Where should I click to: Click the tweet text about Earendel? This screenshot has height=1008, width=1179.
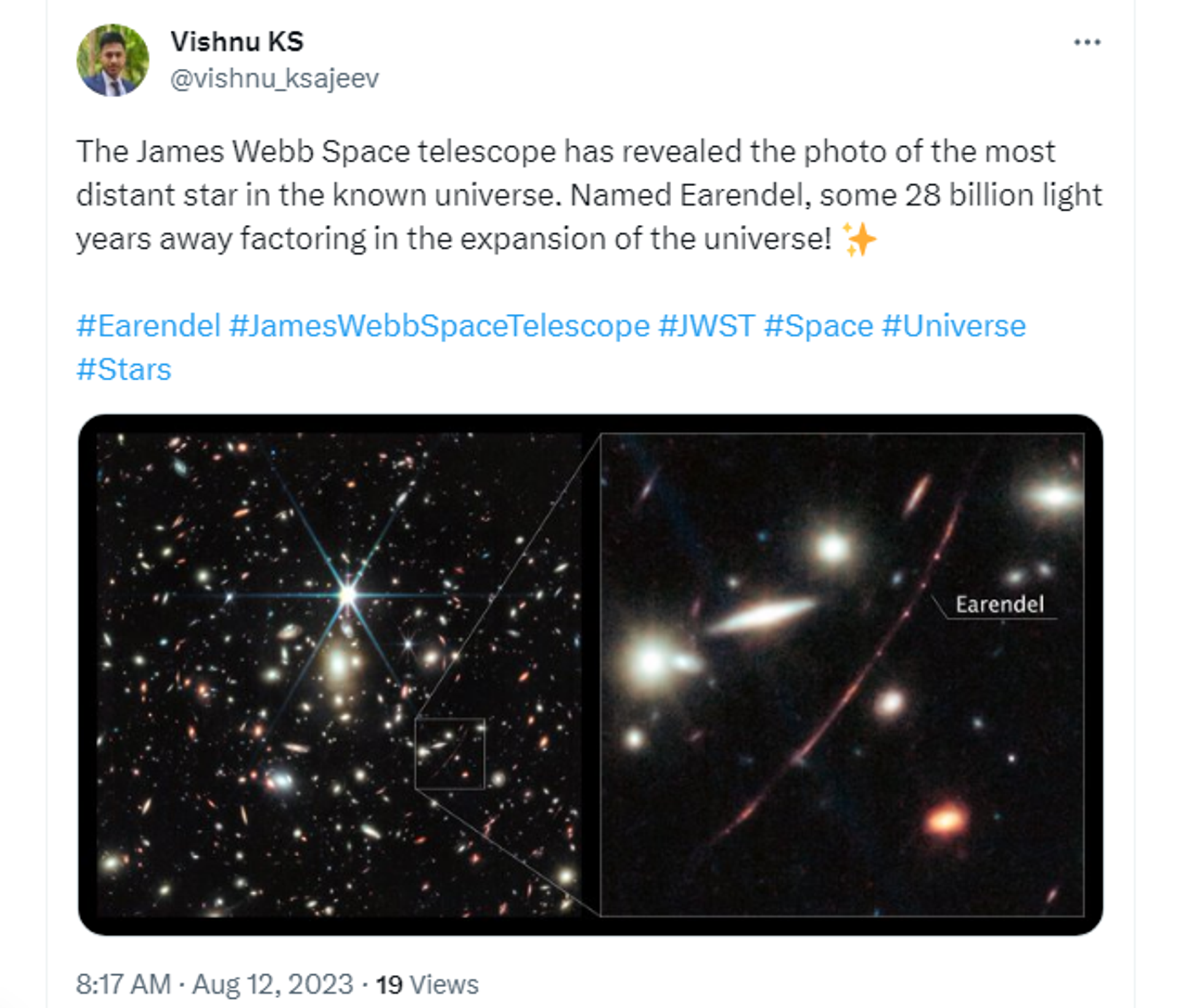589,195
